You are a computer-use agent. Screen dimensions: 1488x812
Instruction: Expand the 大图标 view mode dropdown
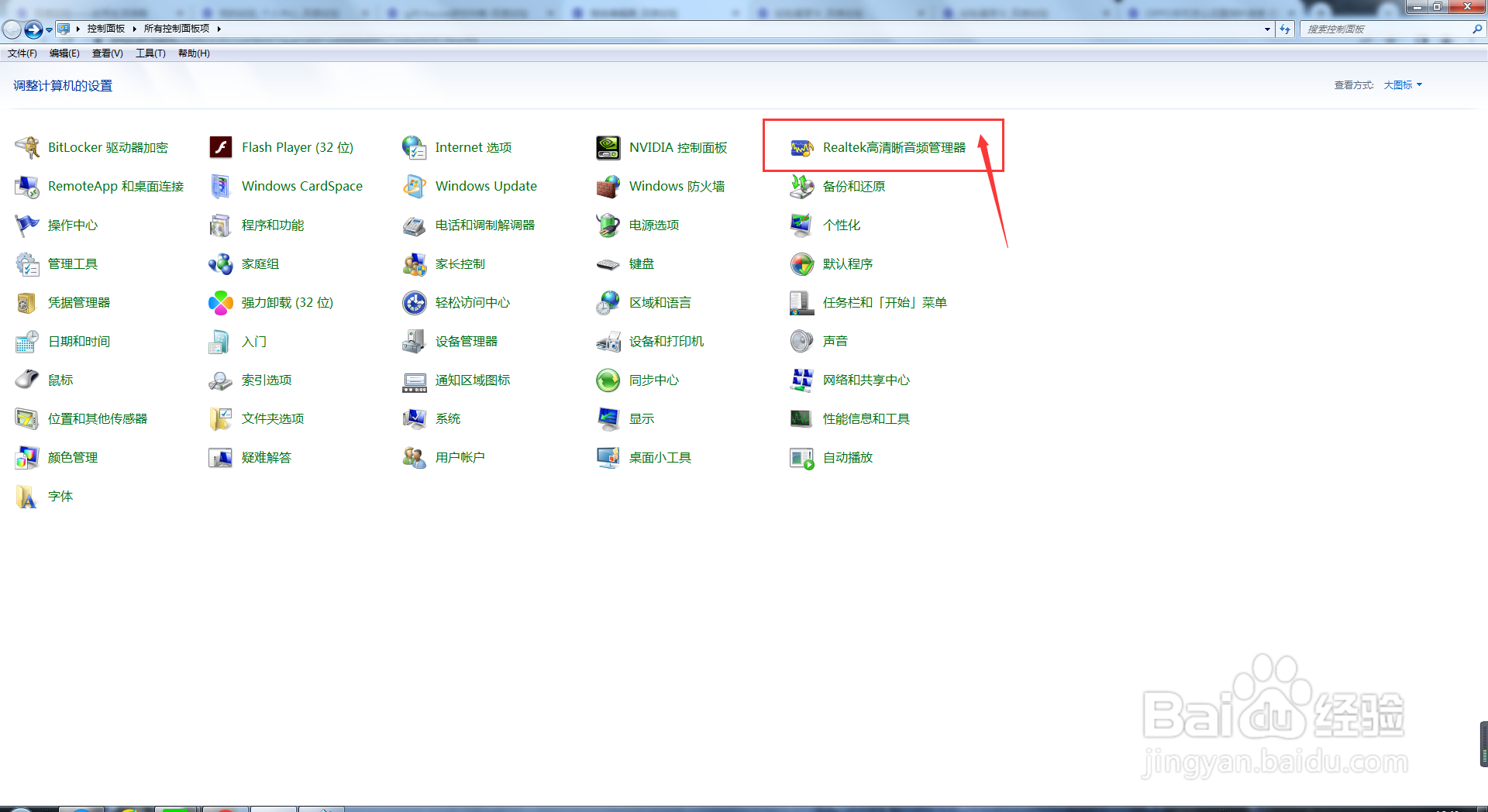point(1403,85)
